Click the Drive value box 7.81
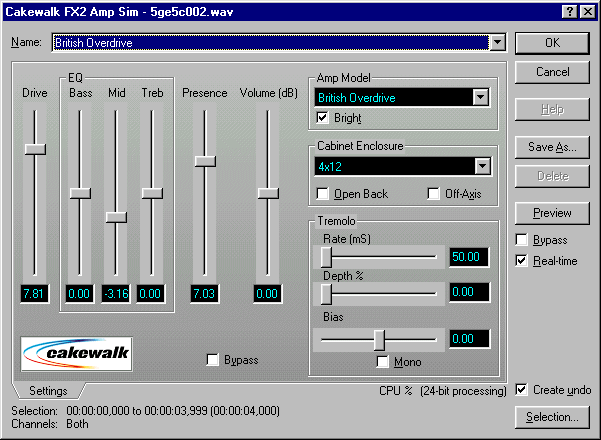Screen dimensions: 601x440 pos(34,294)
